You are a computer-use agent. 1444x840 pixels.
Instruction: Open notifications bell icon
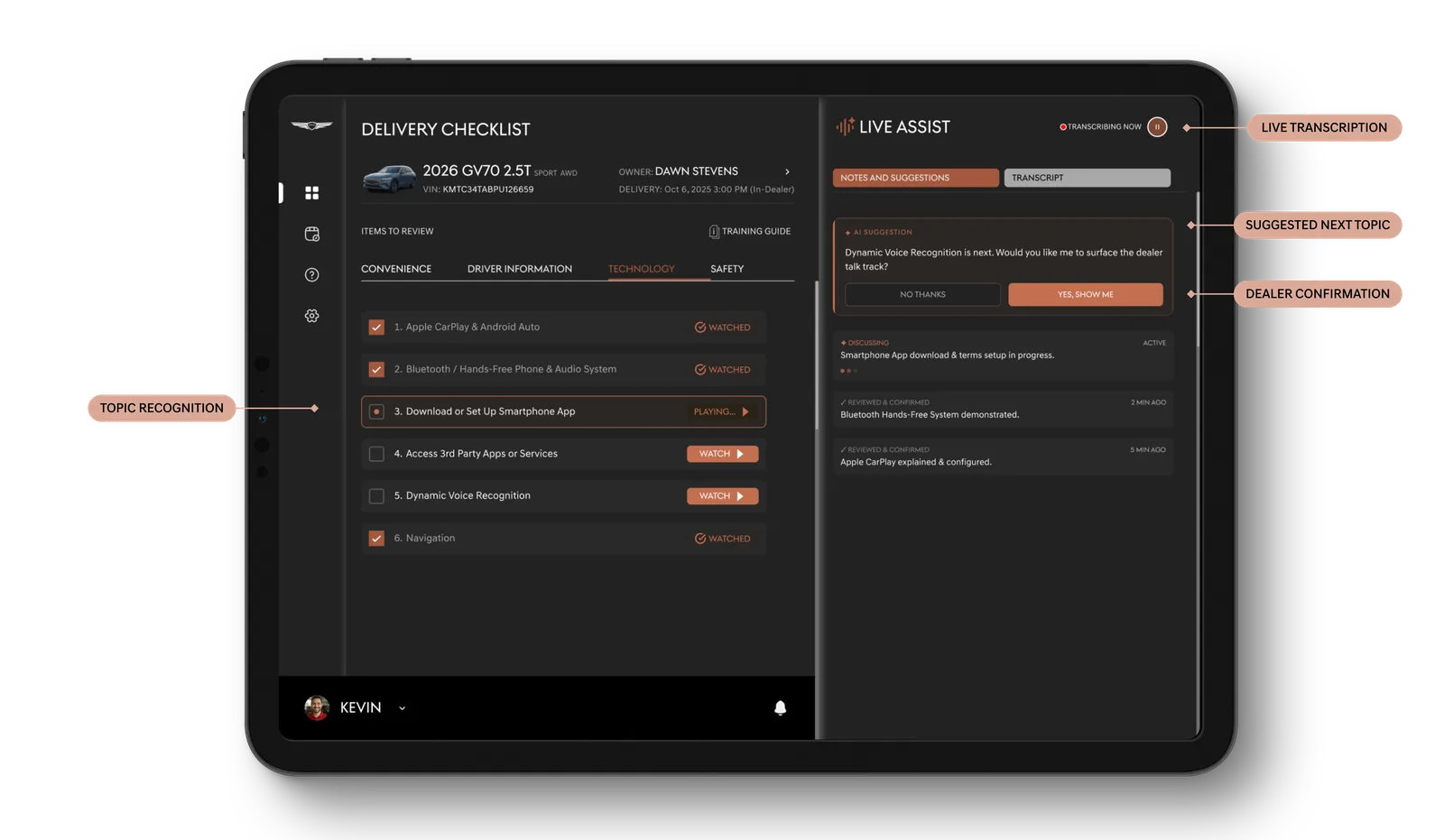[x=780, y=708]
